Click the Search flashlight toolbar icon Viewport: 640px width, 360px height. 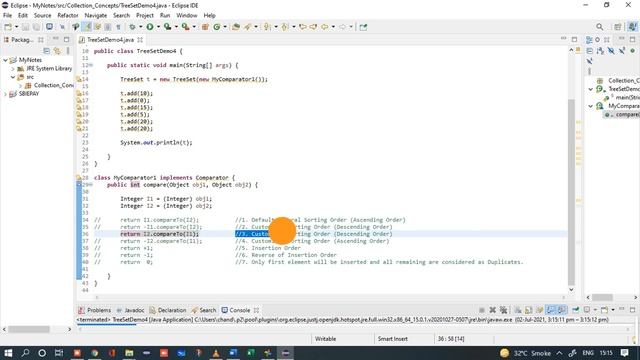(x=248, y=27)
